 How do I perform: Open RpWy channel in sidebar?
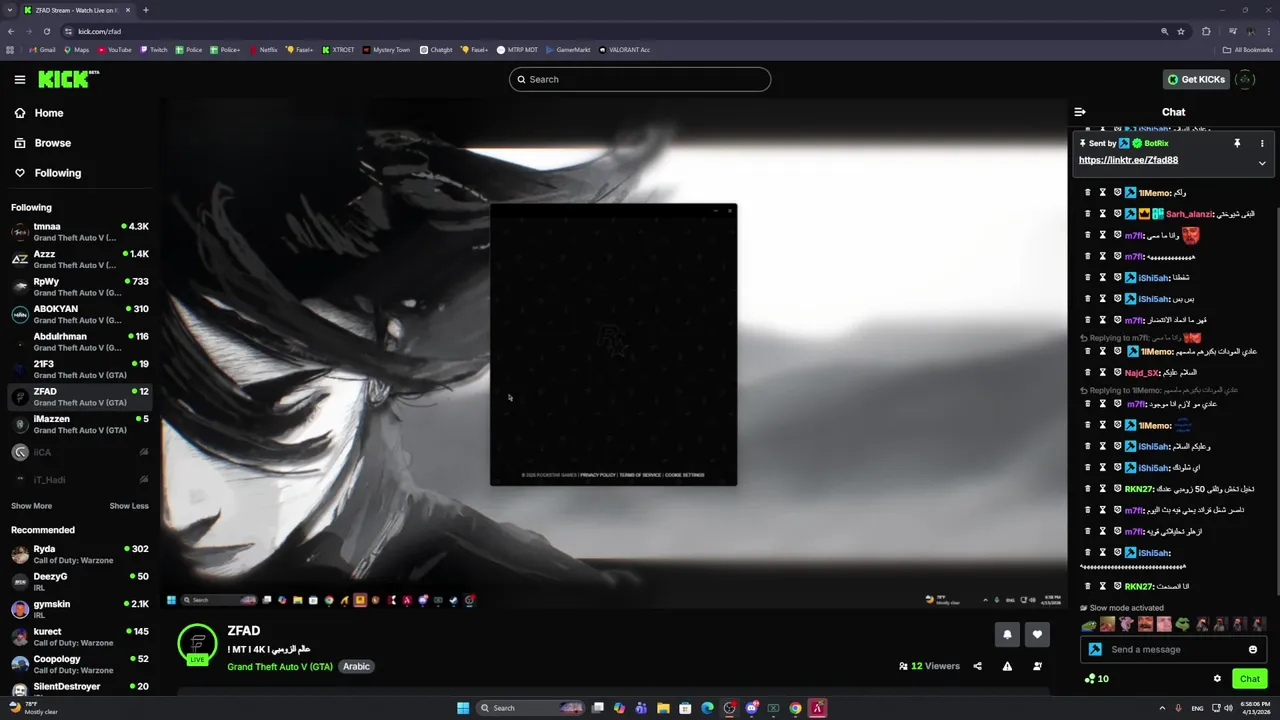(x=80, y=287)
